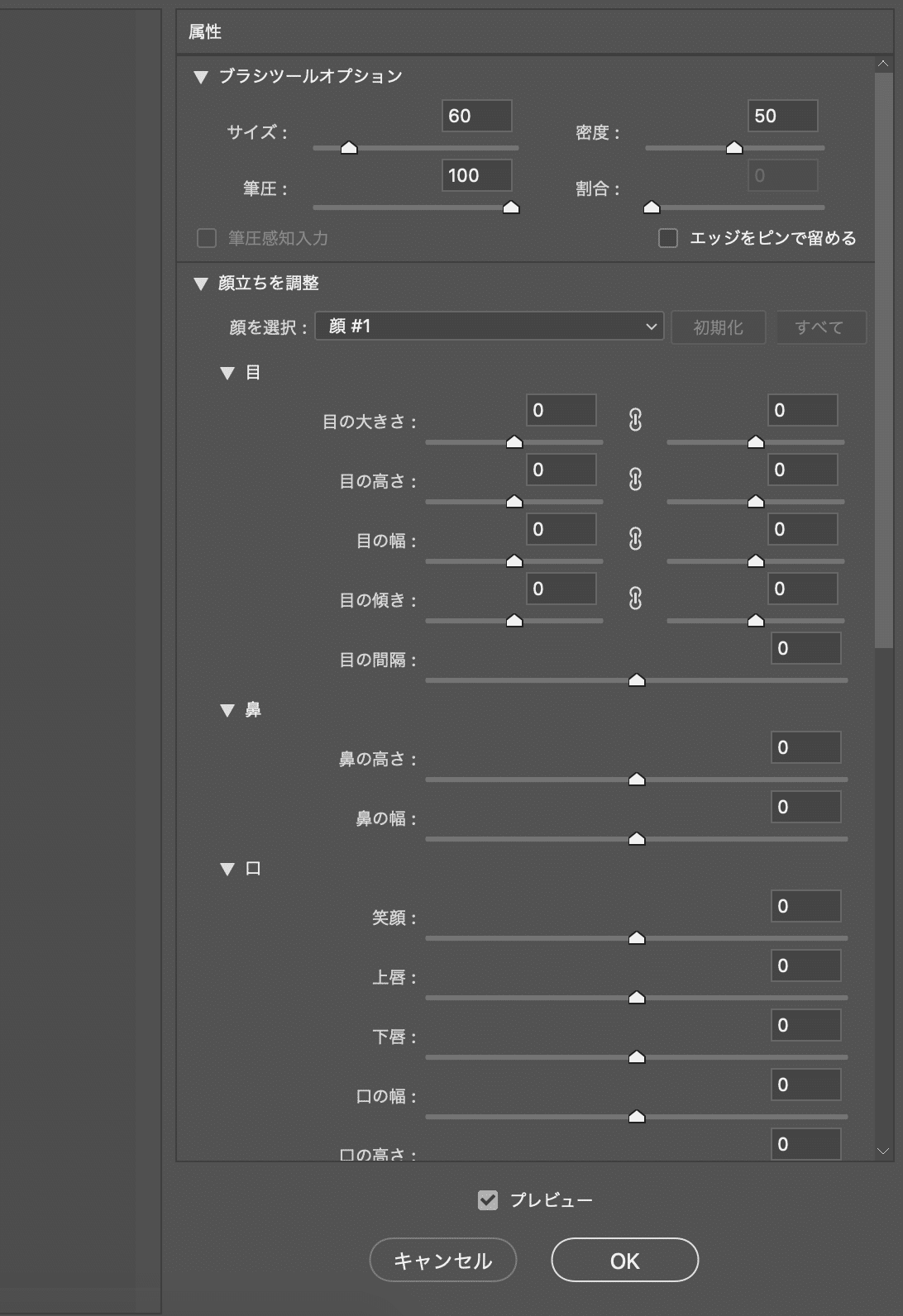Click the 口の幅 value field
903x1316 pixels.
click(806, 1085)
